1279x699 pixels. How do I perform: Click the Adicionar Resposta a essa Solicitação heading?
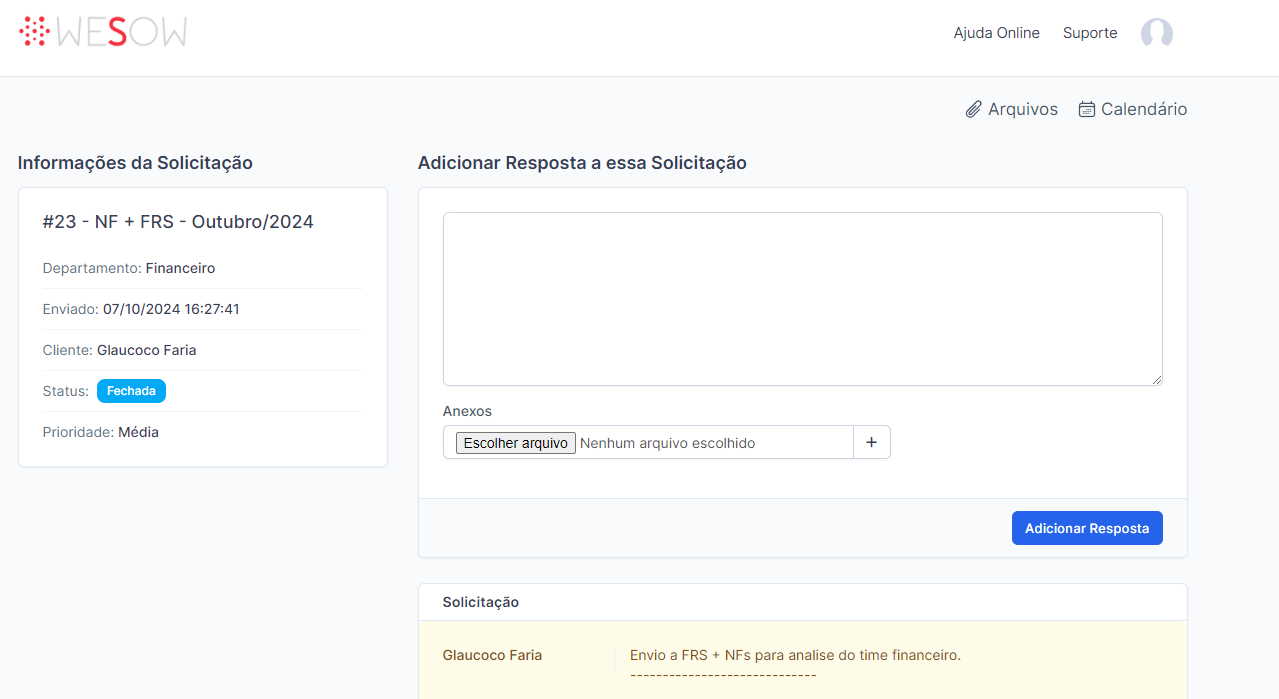point(582,162)
